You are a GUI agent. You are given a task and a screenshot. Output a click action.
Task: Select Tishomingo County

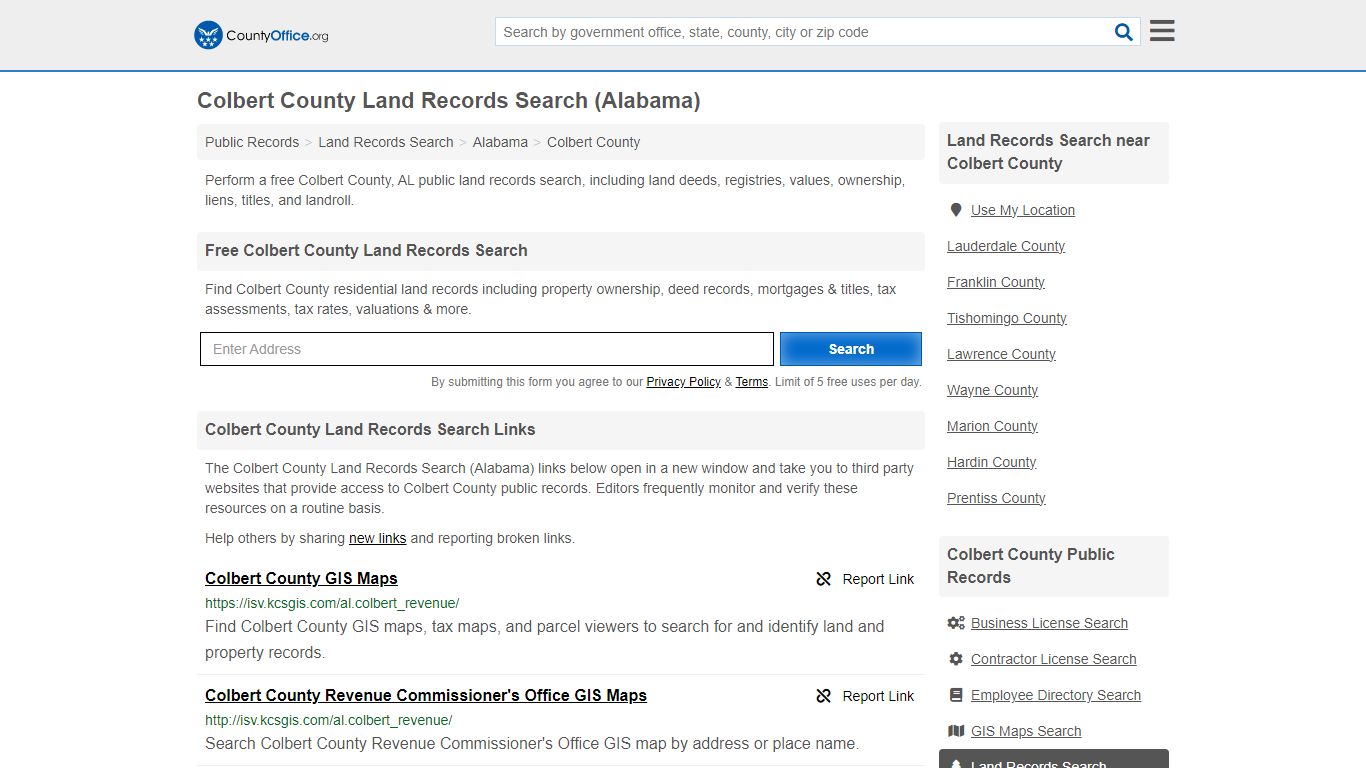point(1007,318)
